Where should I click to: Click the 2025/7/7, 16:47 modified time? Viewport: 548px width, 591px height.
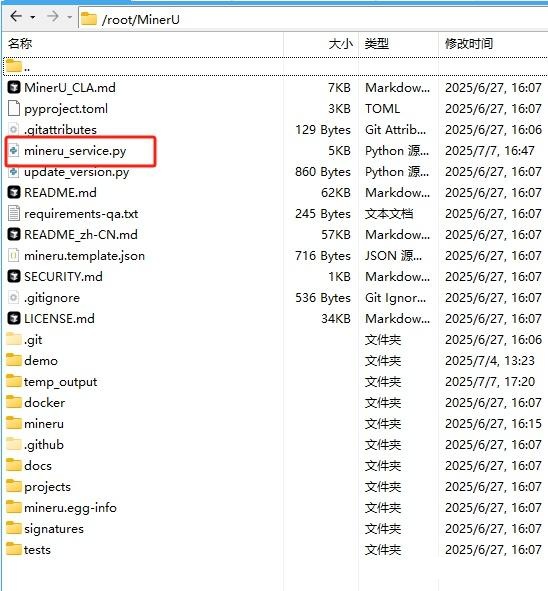[489, 151]
